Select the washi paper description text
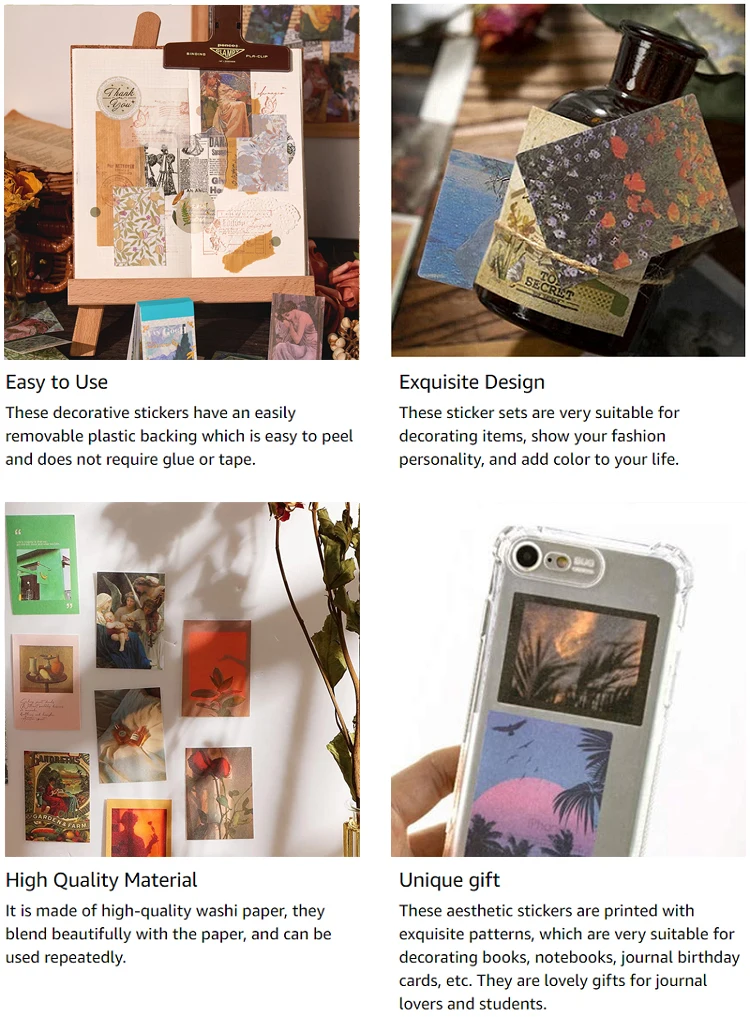The image size is (750, 1017). pyautogui.click(x=169, y=934)
